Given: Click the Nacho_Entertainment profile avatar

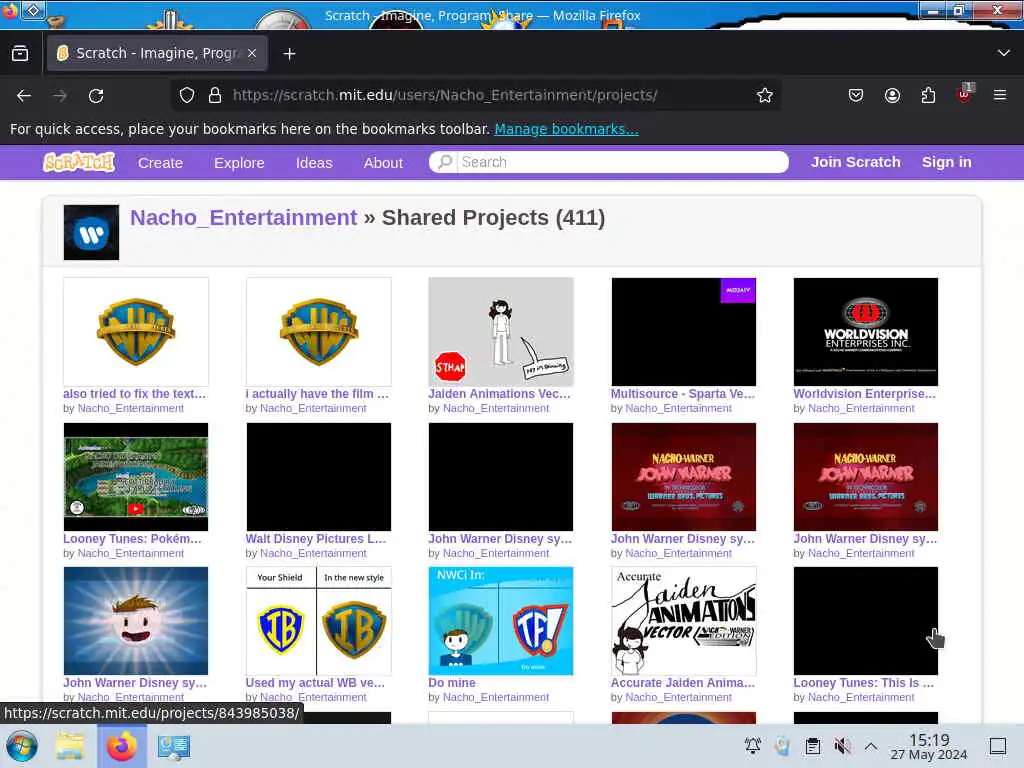Looking at the screenshot, I should [91, 232].
